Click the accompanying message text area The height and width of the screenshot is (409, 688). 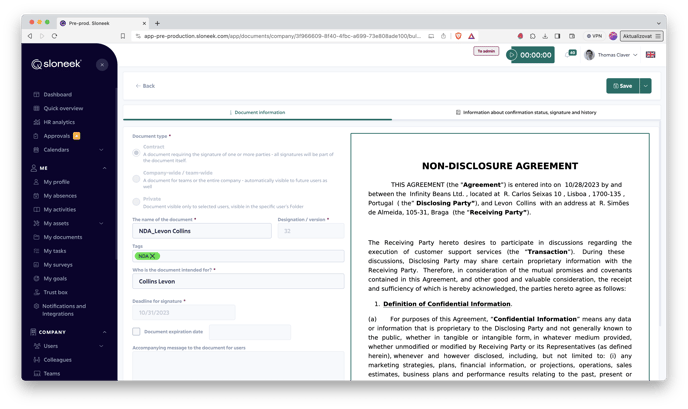tap(238, 366)
